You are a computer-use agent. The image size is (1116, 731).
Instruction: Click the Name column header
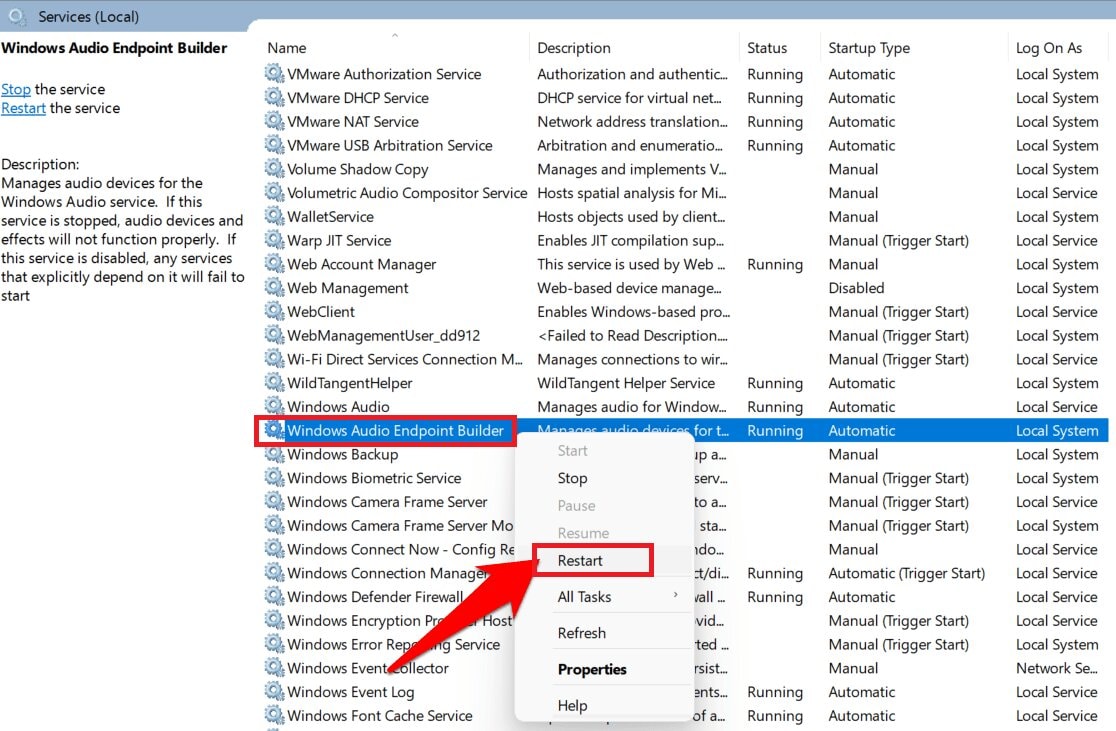(x=286, y=48)
